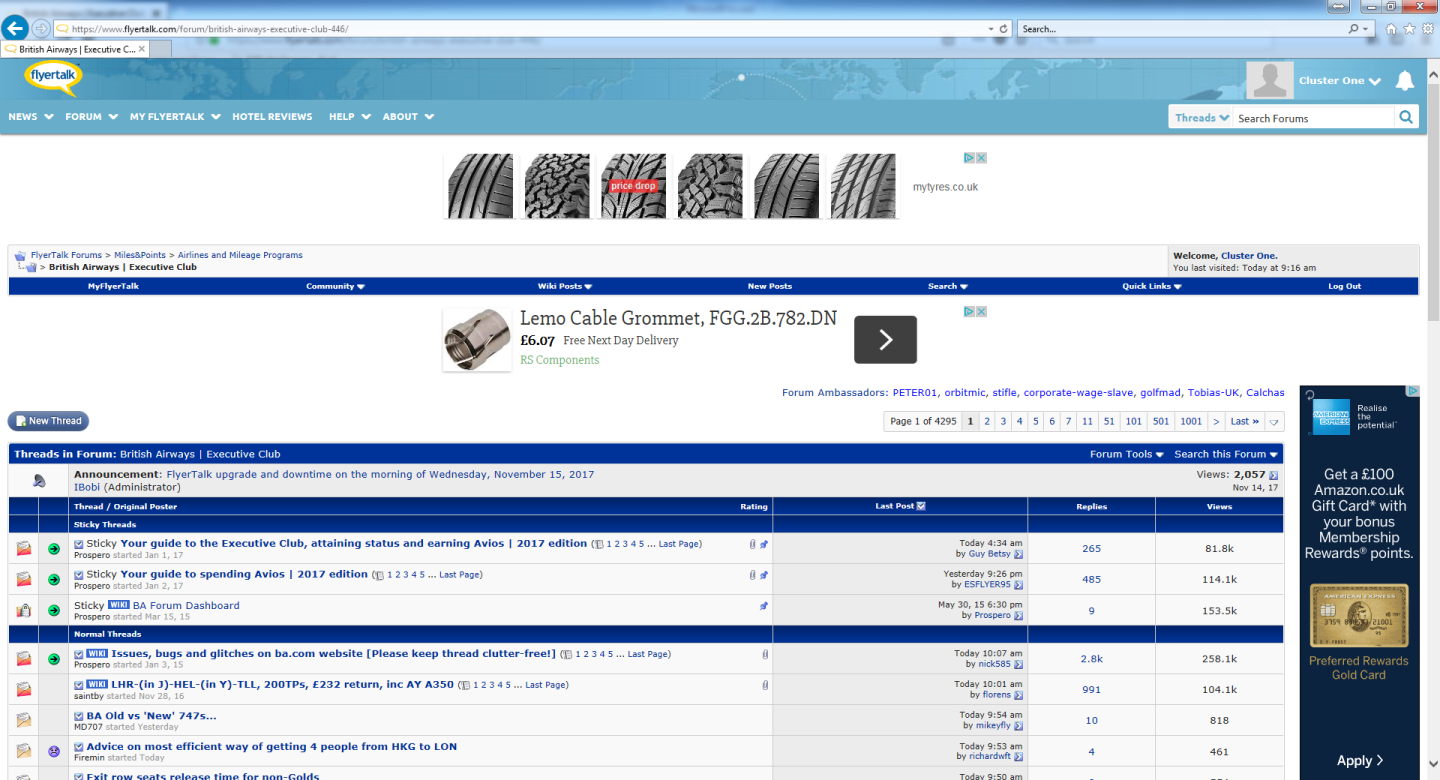1440x780 pixels.
Task: Click the first tire thumbnail in ad
Action: [480, 186]
